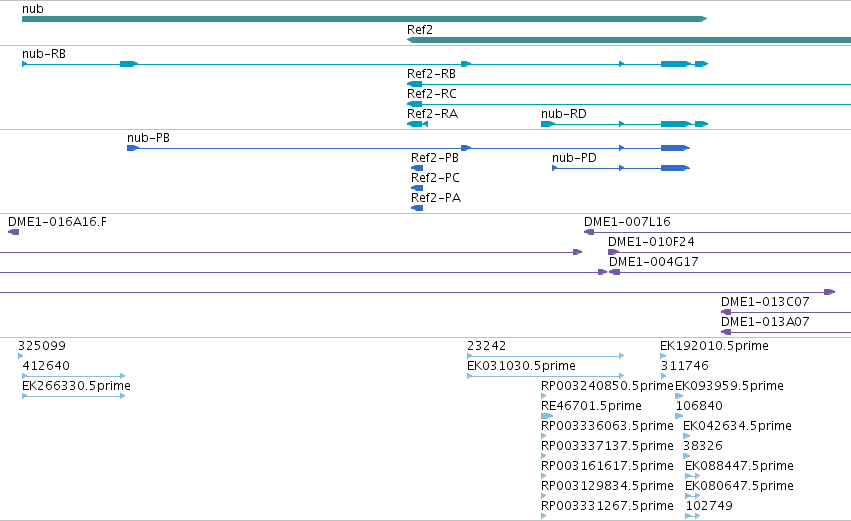This screenshot has width=851, height=521.
Task: Click the Ref2-PB protein label
Action: [x=435, y=158]
